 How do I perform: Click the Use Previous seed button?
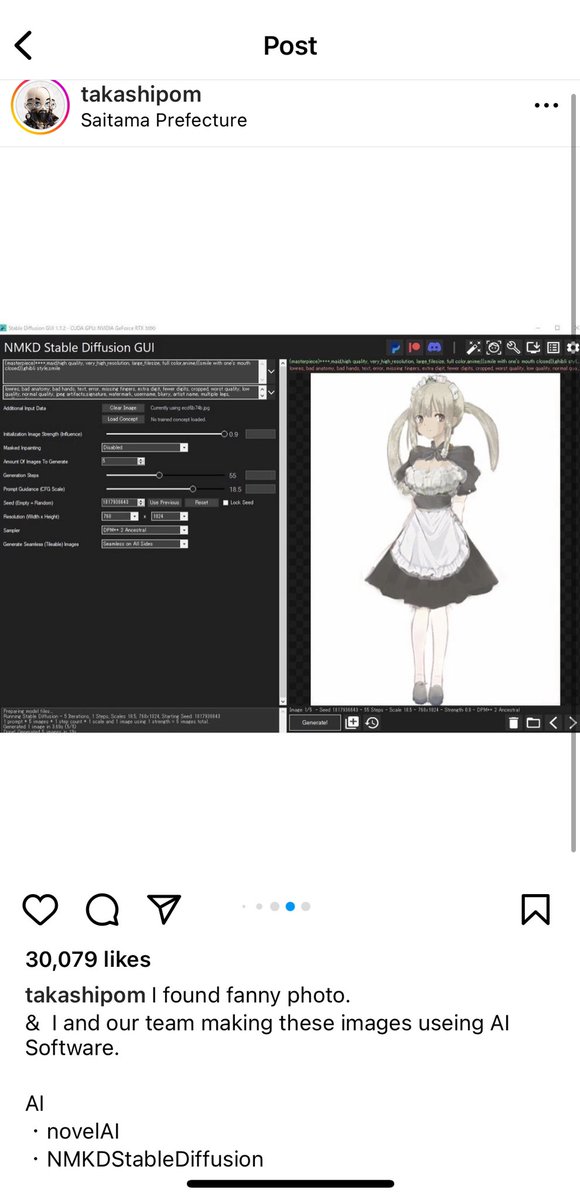point(164,502)
